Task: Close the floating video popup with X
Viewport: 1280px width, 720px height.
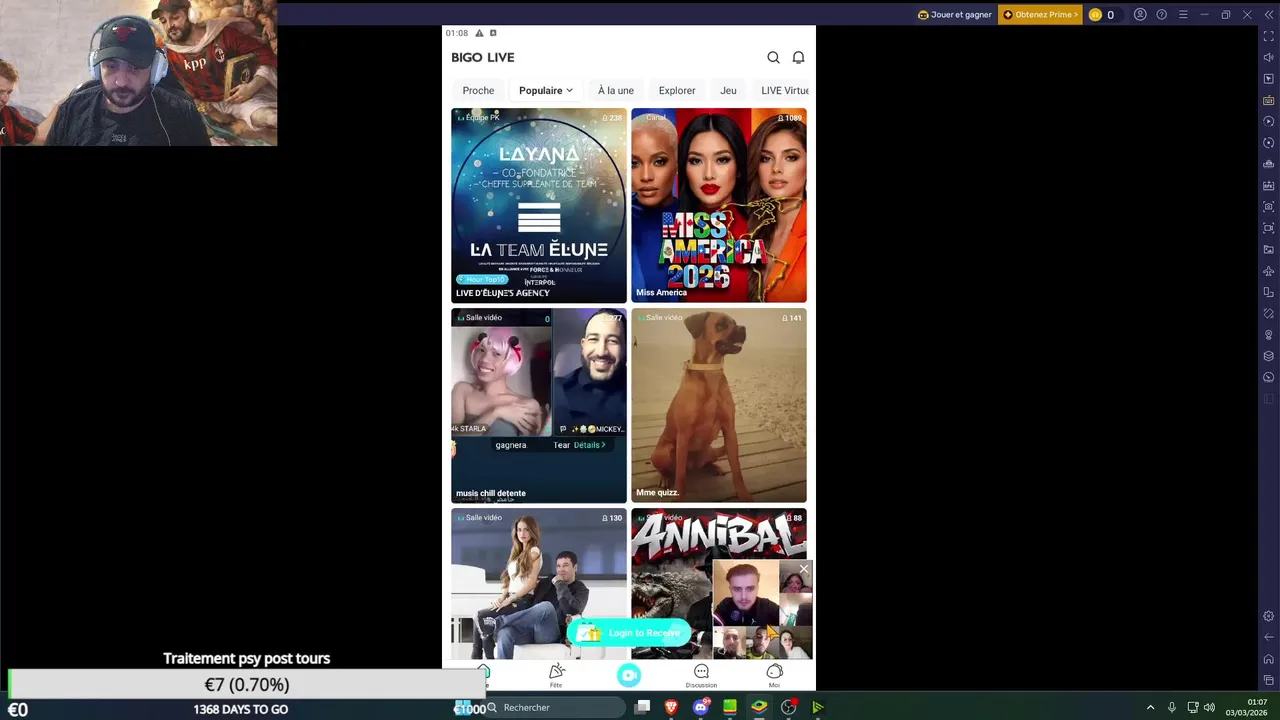Action: tap(803, 569)
